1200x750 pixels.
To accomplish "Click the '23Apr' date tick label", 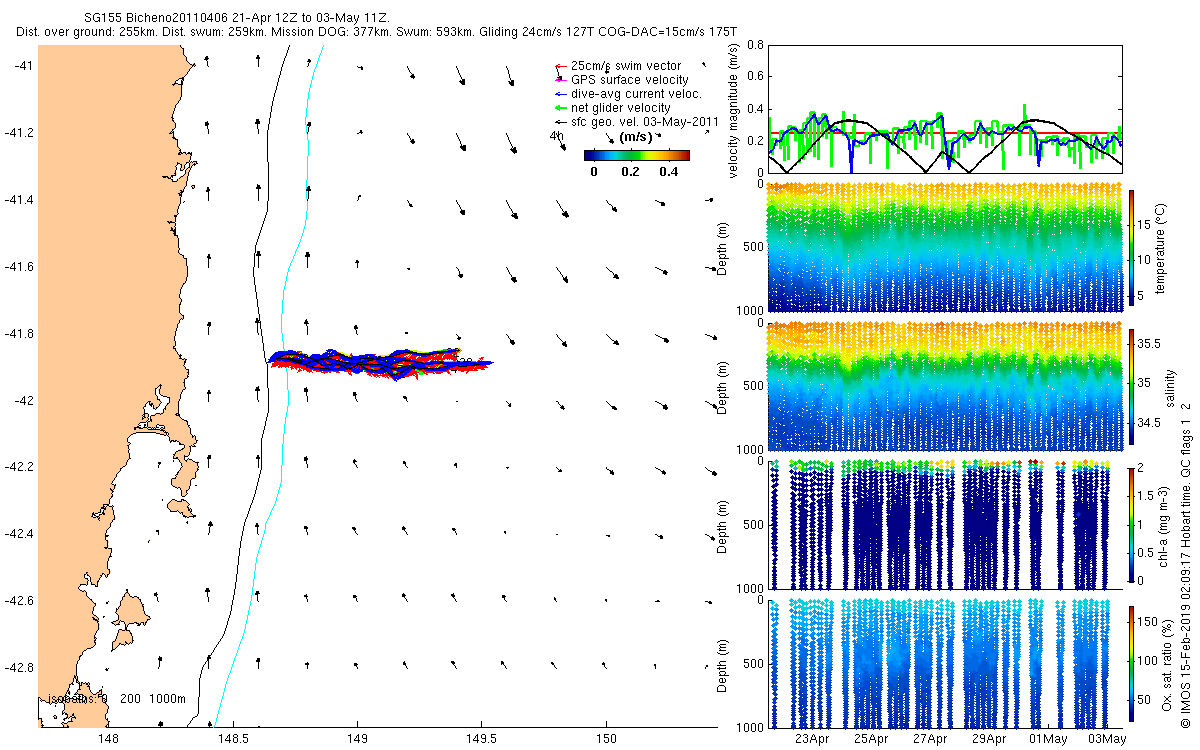I will pyautogui.click(x=812, y=739).
